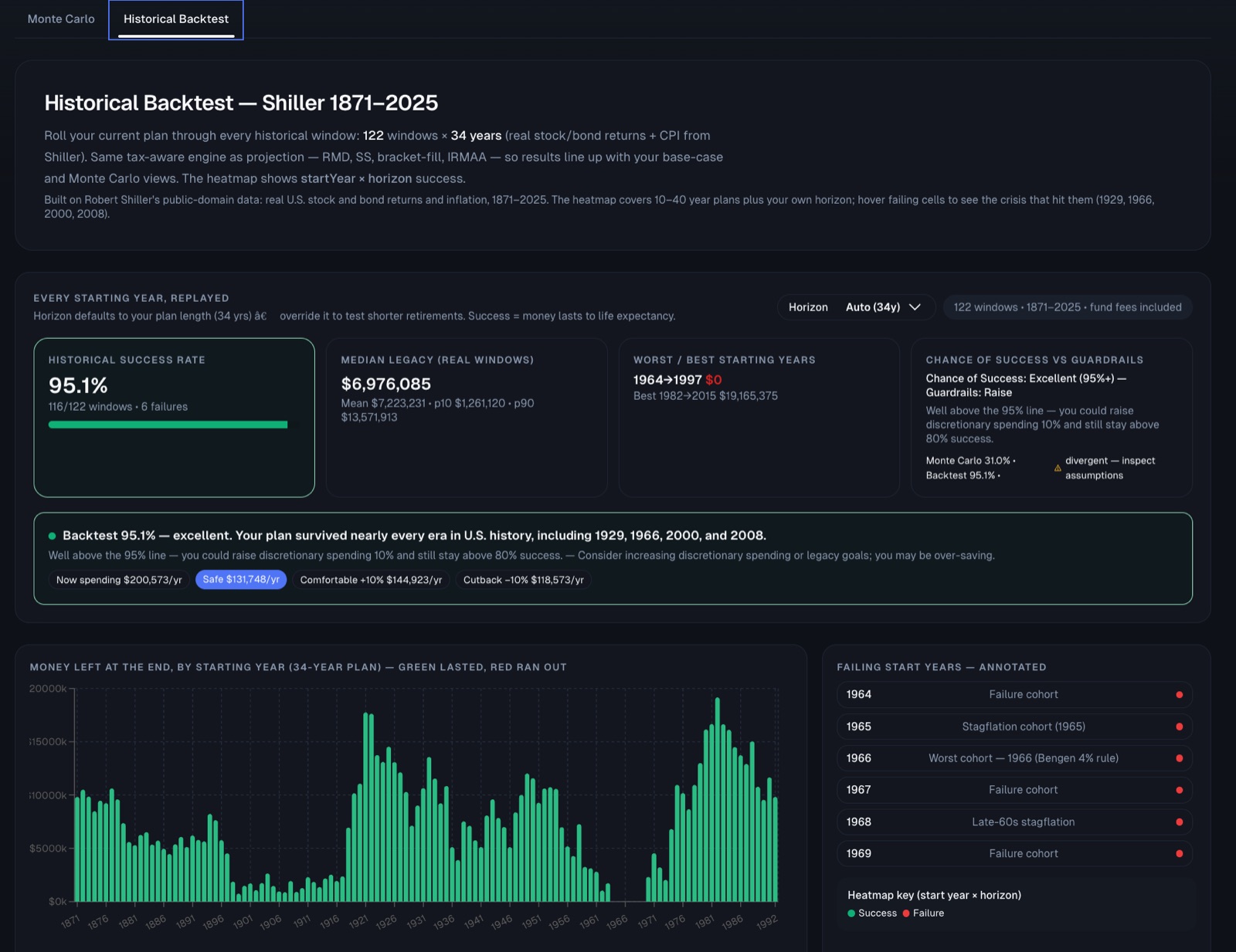Select the Safe $131,748/yr chip
The image size is (1236, 952).
pyautogui.click(x=241, y=580)
